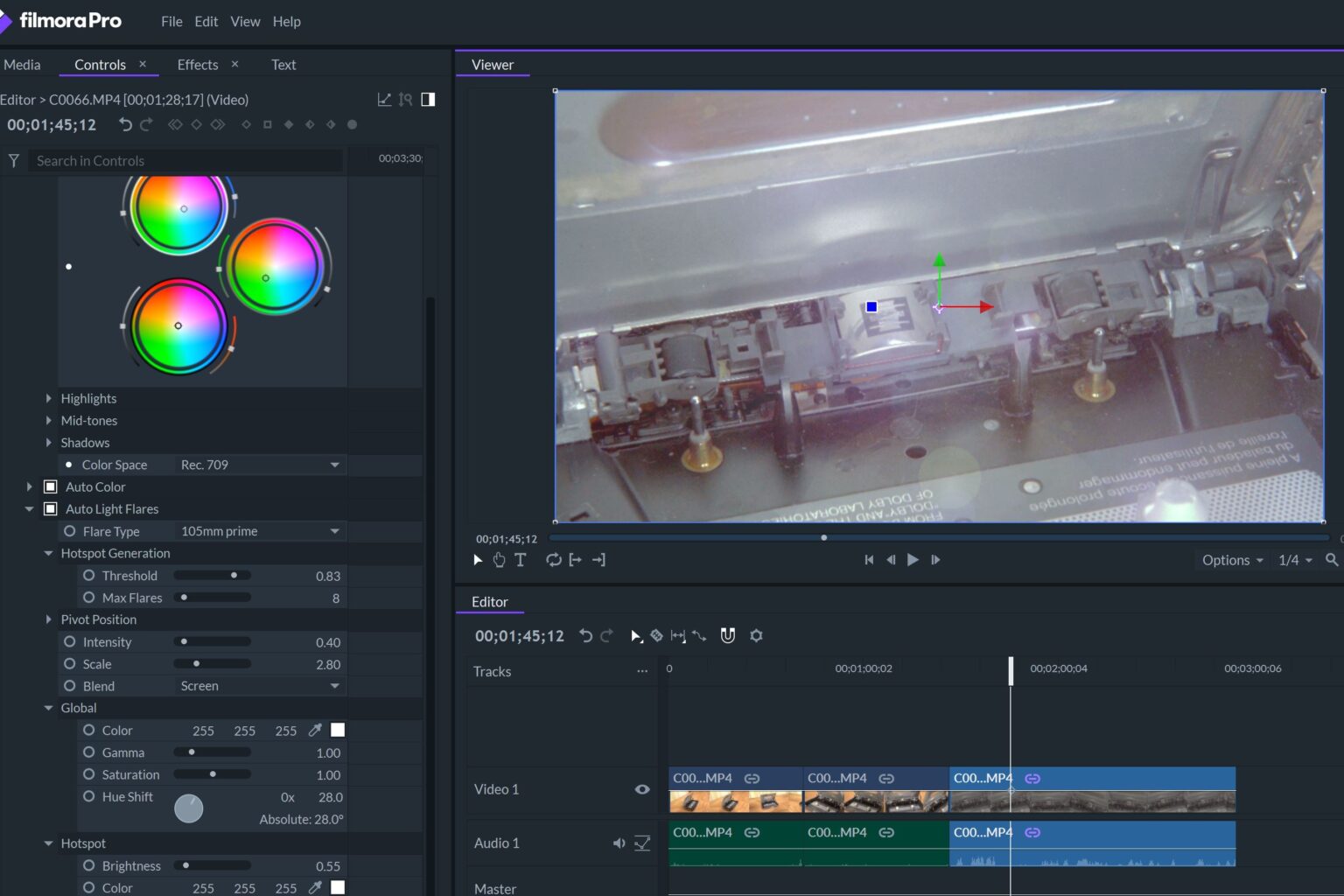Set Out point in Viewer

(598, 560)
